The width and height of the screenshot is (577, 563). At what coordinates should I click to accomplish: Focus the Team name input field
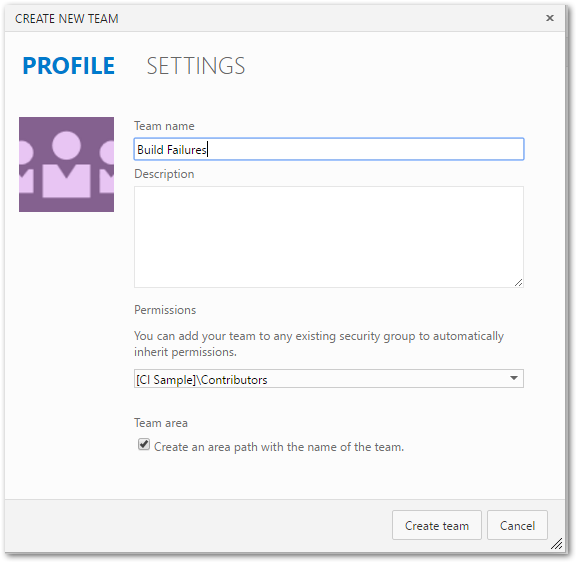[x=329, y=149]
